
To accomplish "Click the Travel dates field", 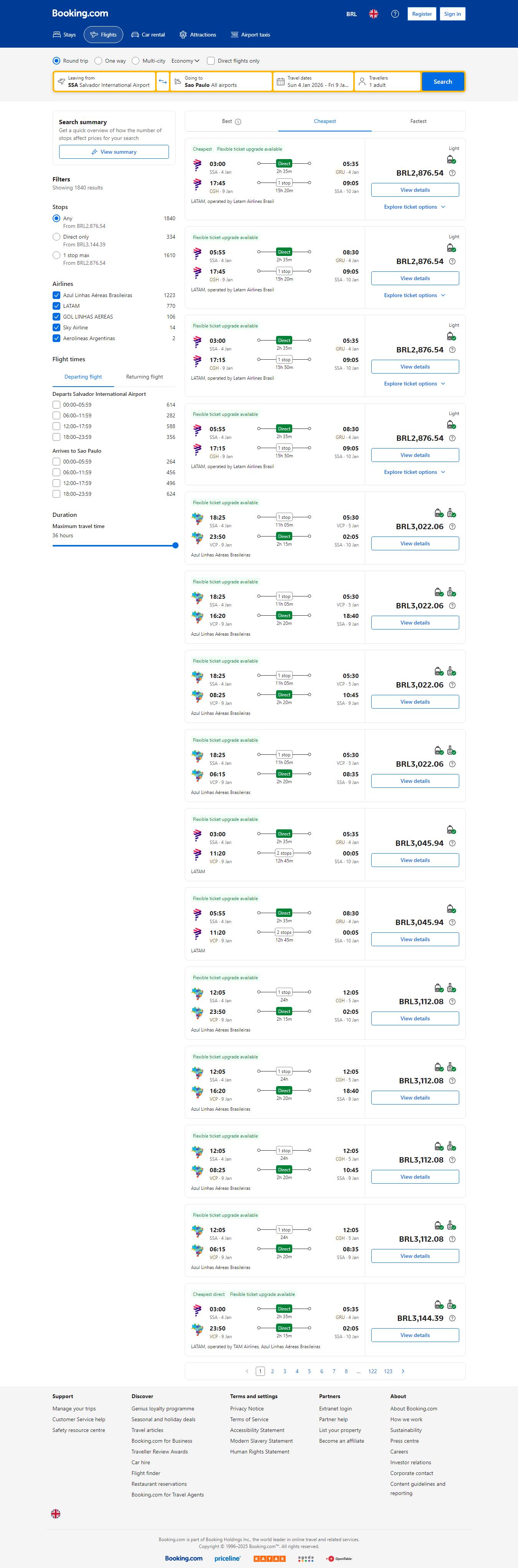I will pyautogui.click(x=313, y=81).
